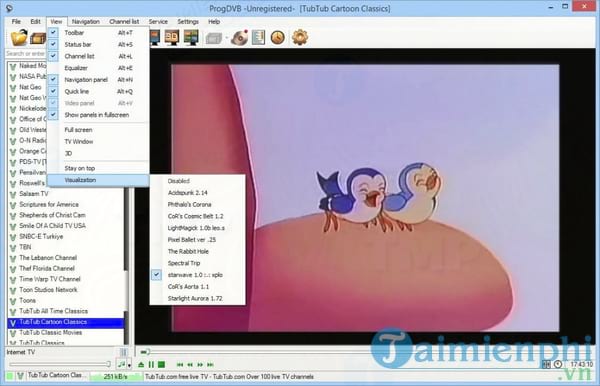Select Starlight Aurora 1.72 visualization

click(197, 298)
